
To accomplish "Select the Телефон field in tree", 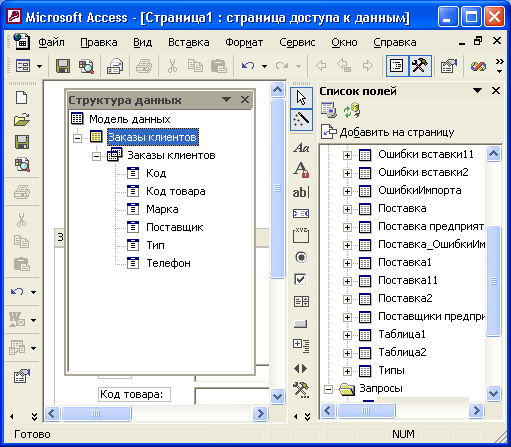I will [168, 263].
